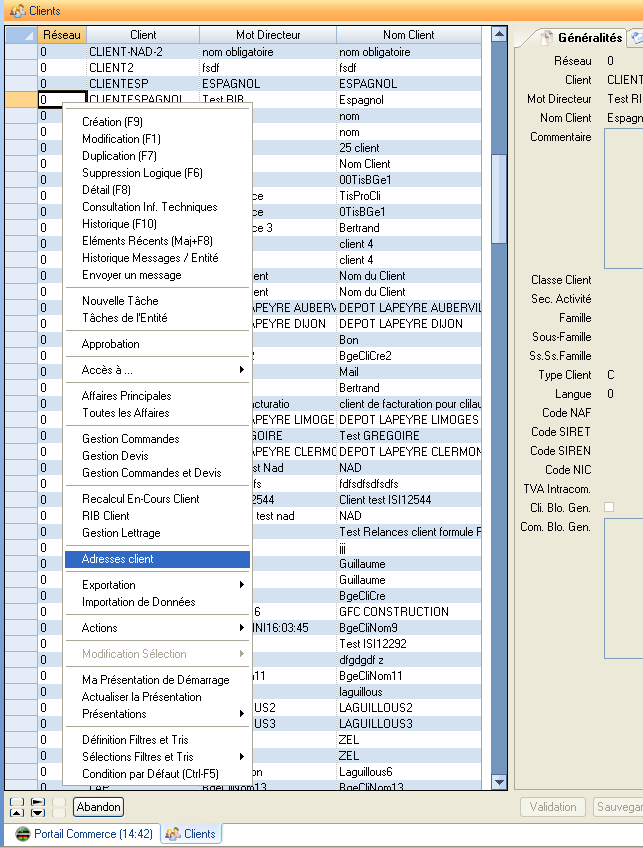Click the right-arrow navigation icon above the down arrow
Screen dimensions: 643x848
click(37, 801)
